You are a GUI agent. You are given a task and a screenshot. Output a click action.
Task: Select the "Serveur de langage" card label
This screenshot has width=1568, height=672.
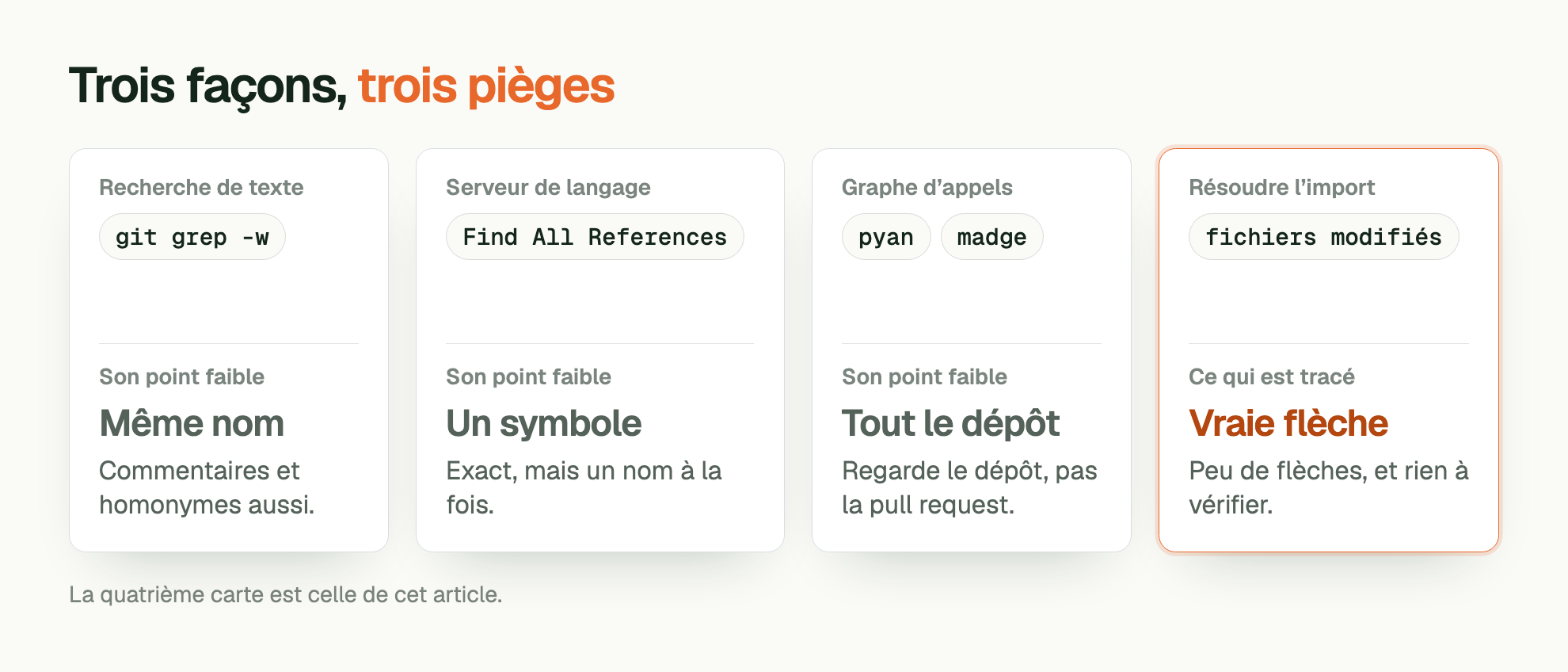tap(548, 187)
